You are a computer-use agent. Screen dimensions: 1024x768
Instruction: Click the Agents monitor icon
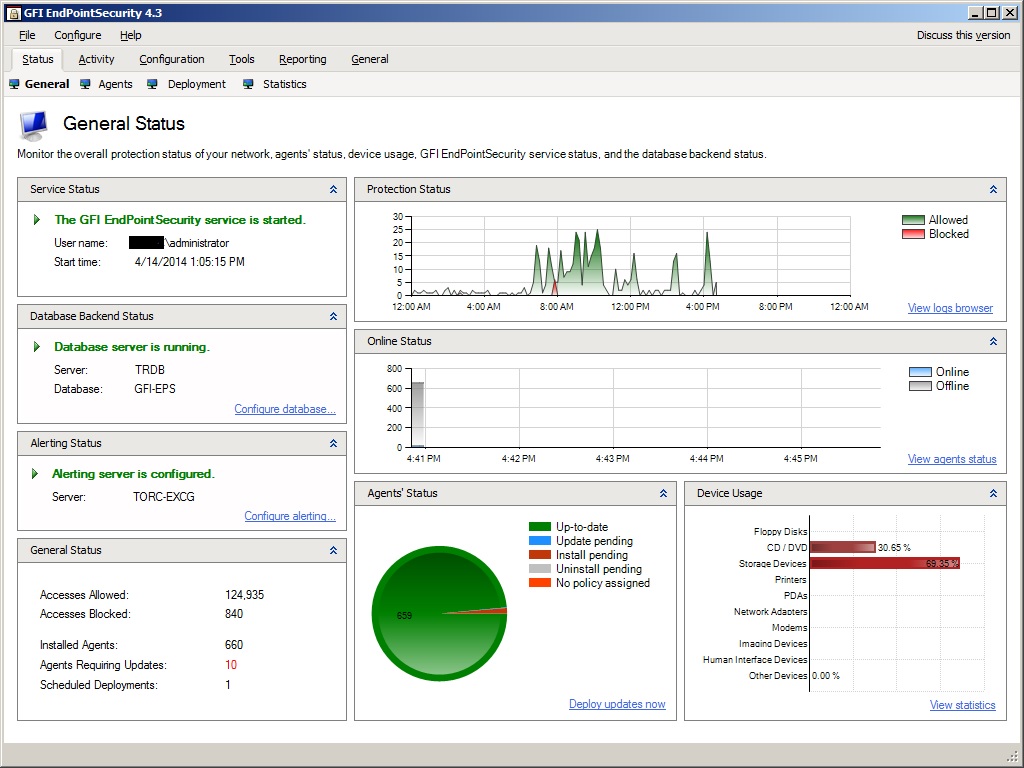pos(86,84)
